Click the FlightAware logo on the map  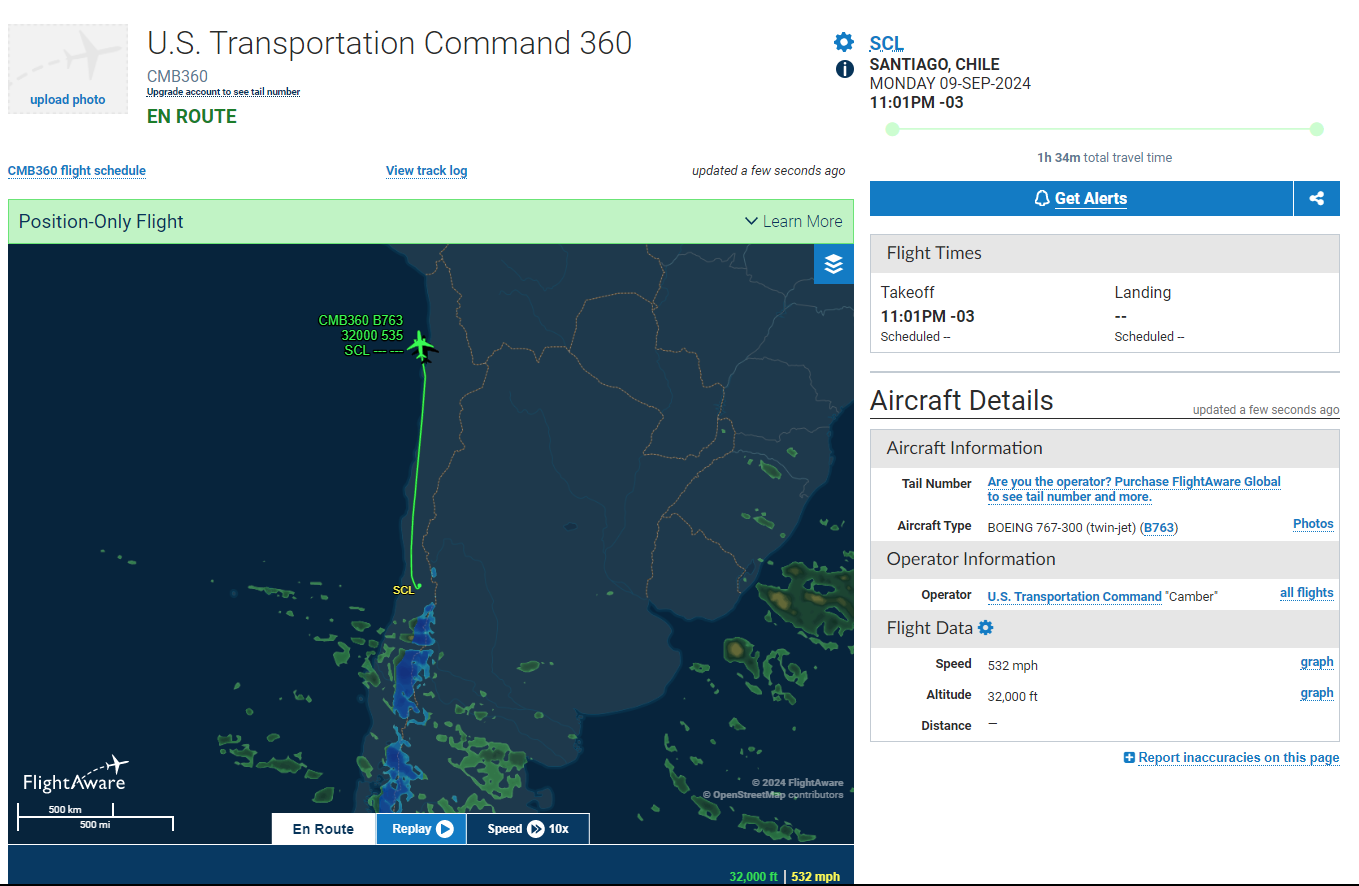76,774
